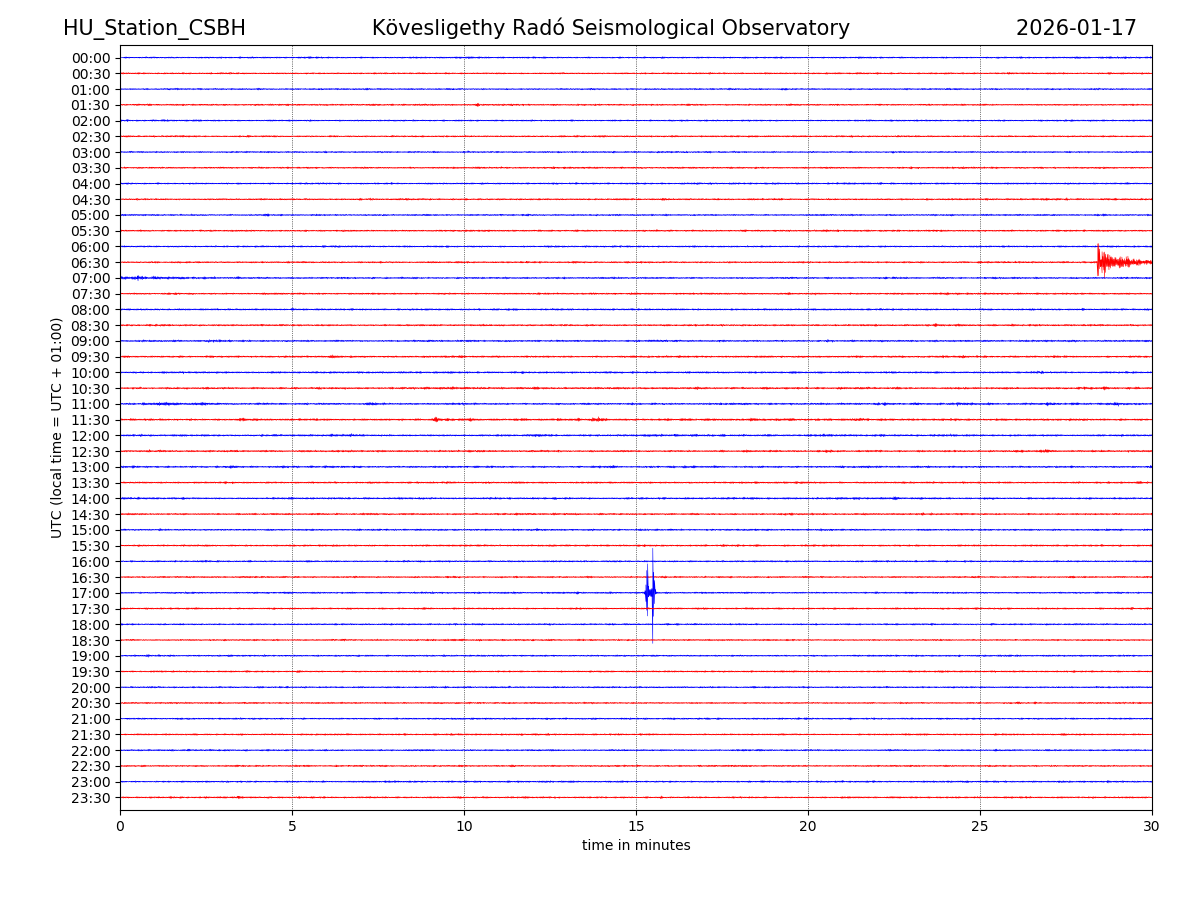Screen dimensions: 1200x900
Task: Select the HU_Station_CSBH station label
Action: pyautogui.click(x=154, y=28)
